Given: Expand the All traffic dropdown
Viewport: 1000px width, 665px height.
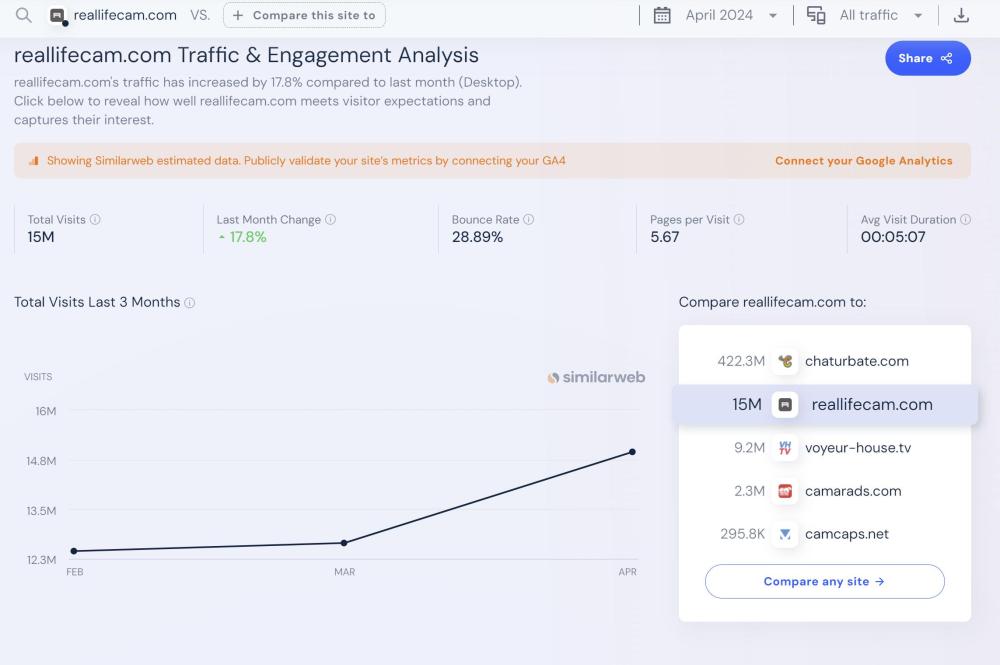Looking at the screenshot, I should (880, 15).
